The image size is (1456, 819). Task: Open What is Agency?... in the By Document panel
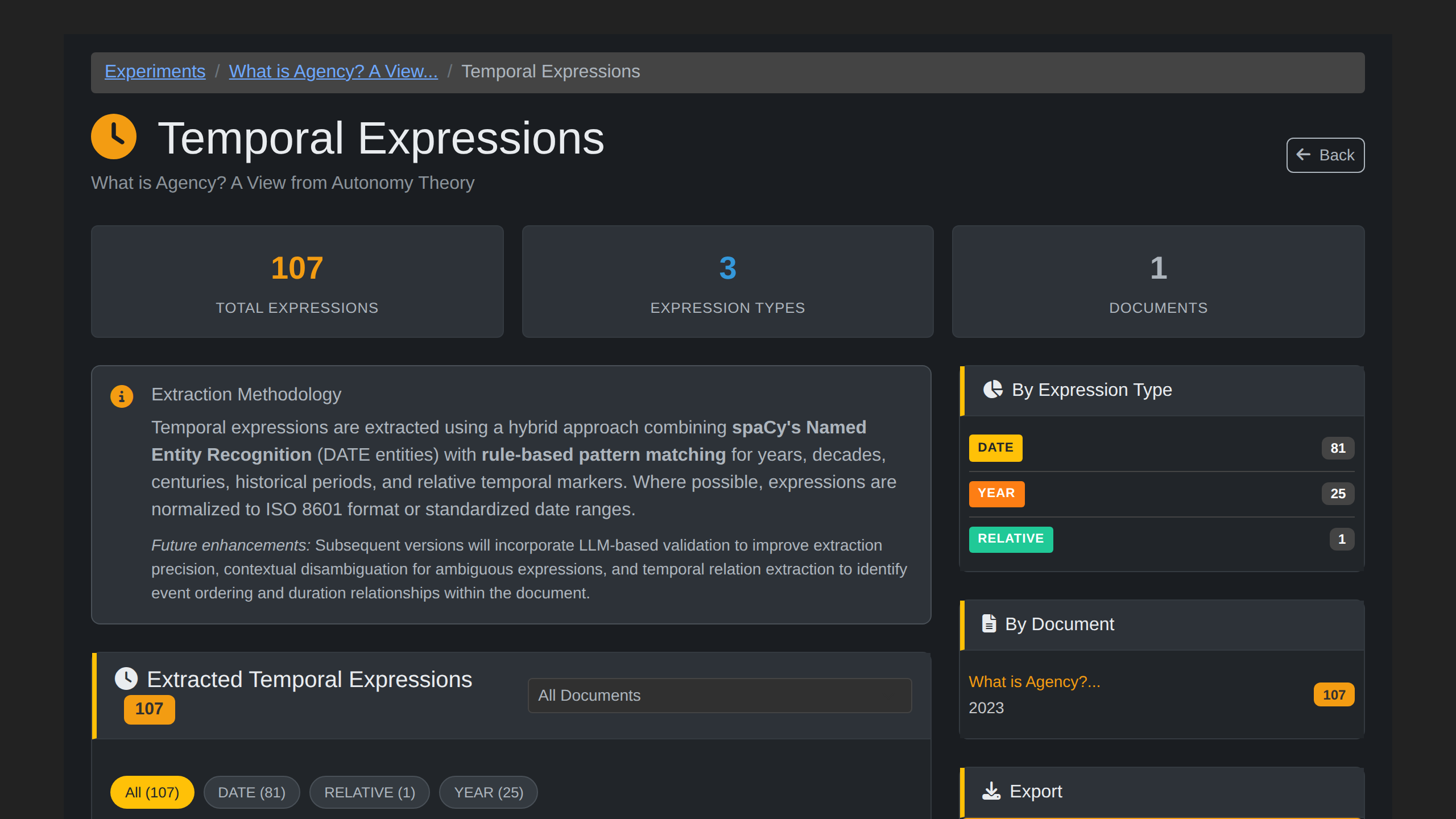(x=1034, y=681)
